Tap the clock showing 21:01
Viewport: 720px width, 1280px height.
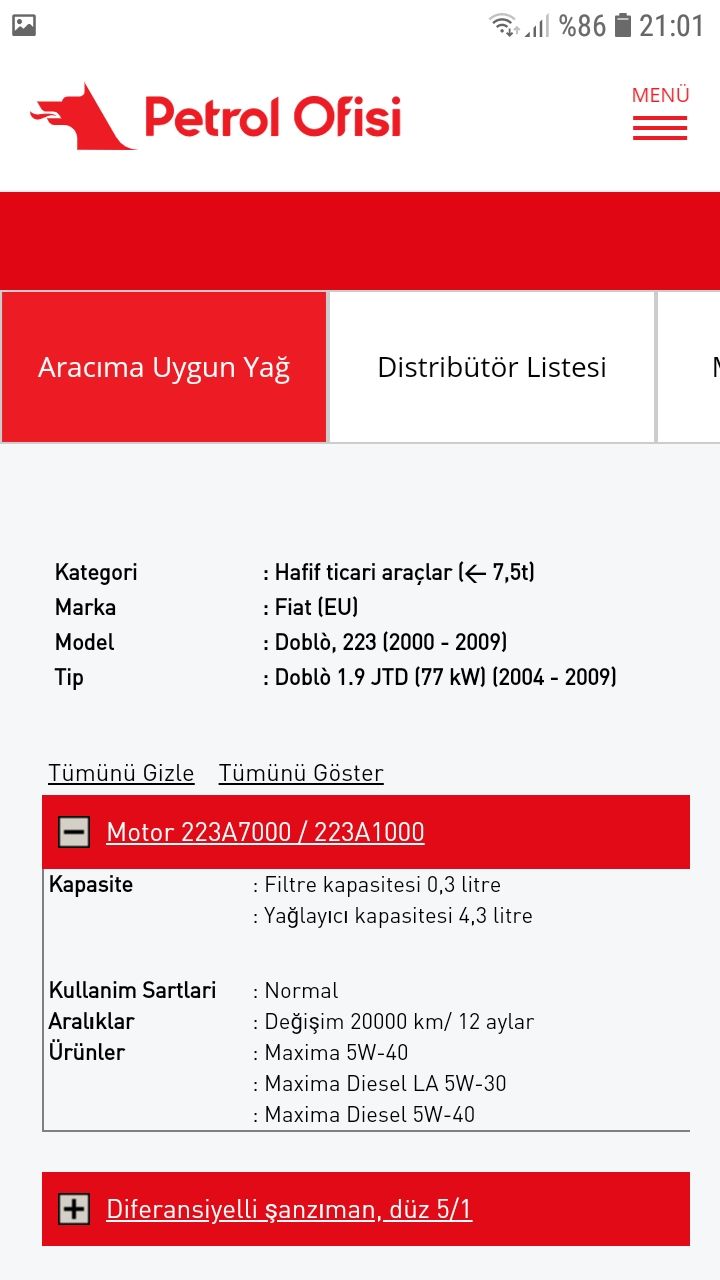coord(671,26)
